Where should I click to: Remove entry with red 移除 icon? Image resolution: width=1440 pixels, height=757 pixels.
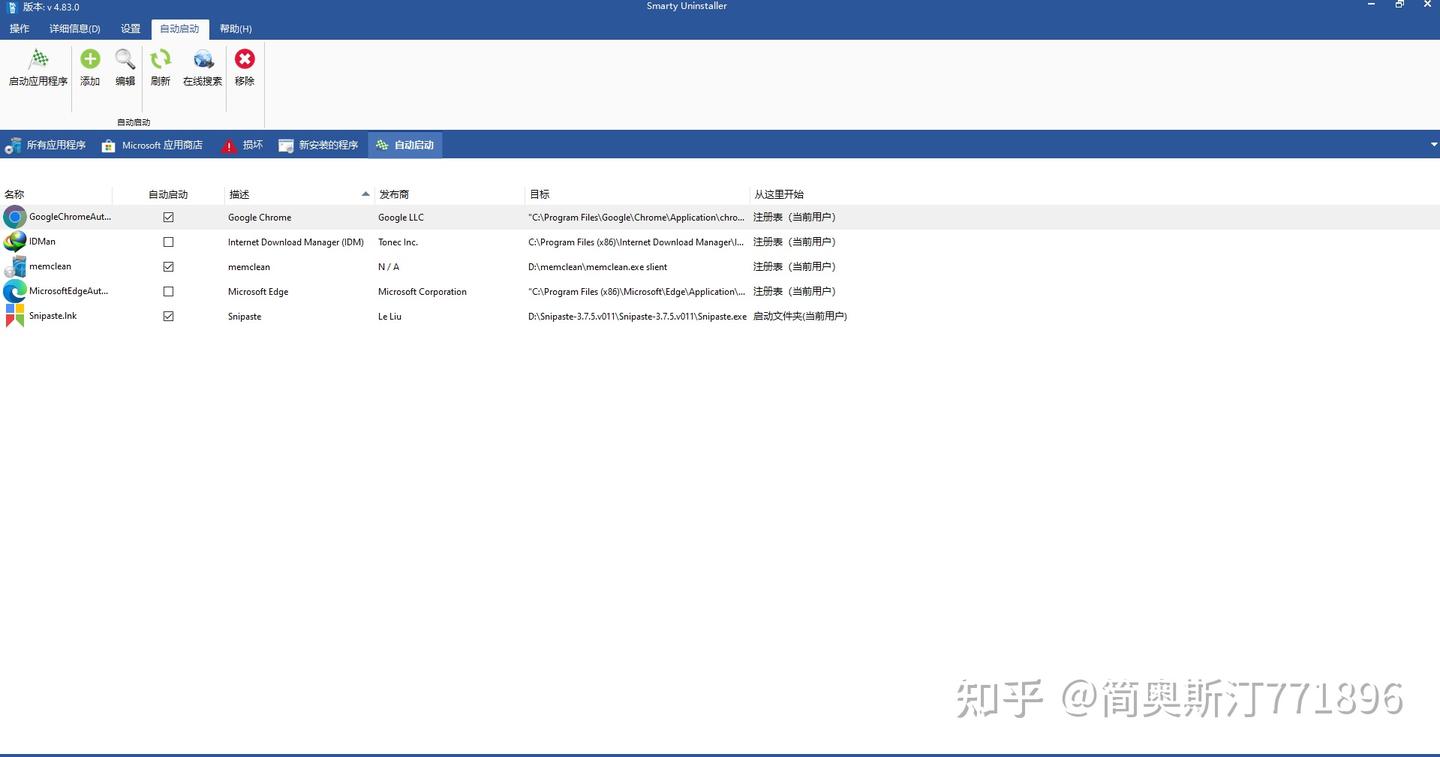(245, 60)
